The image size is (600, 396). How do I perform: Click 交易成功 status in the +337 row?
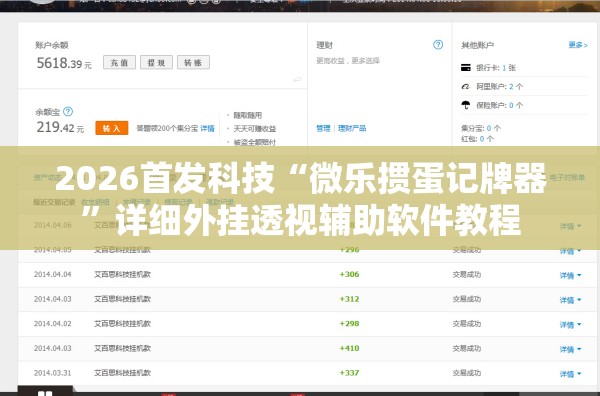tap(466, 373)
